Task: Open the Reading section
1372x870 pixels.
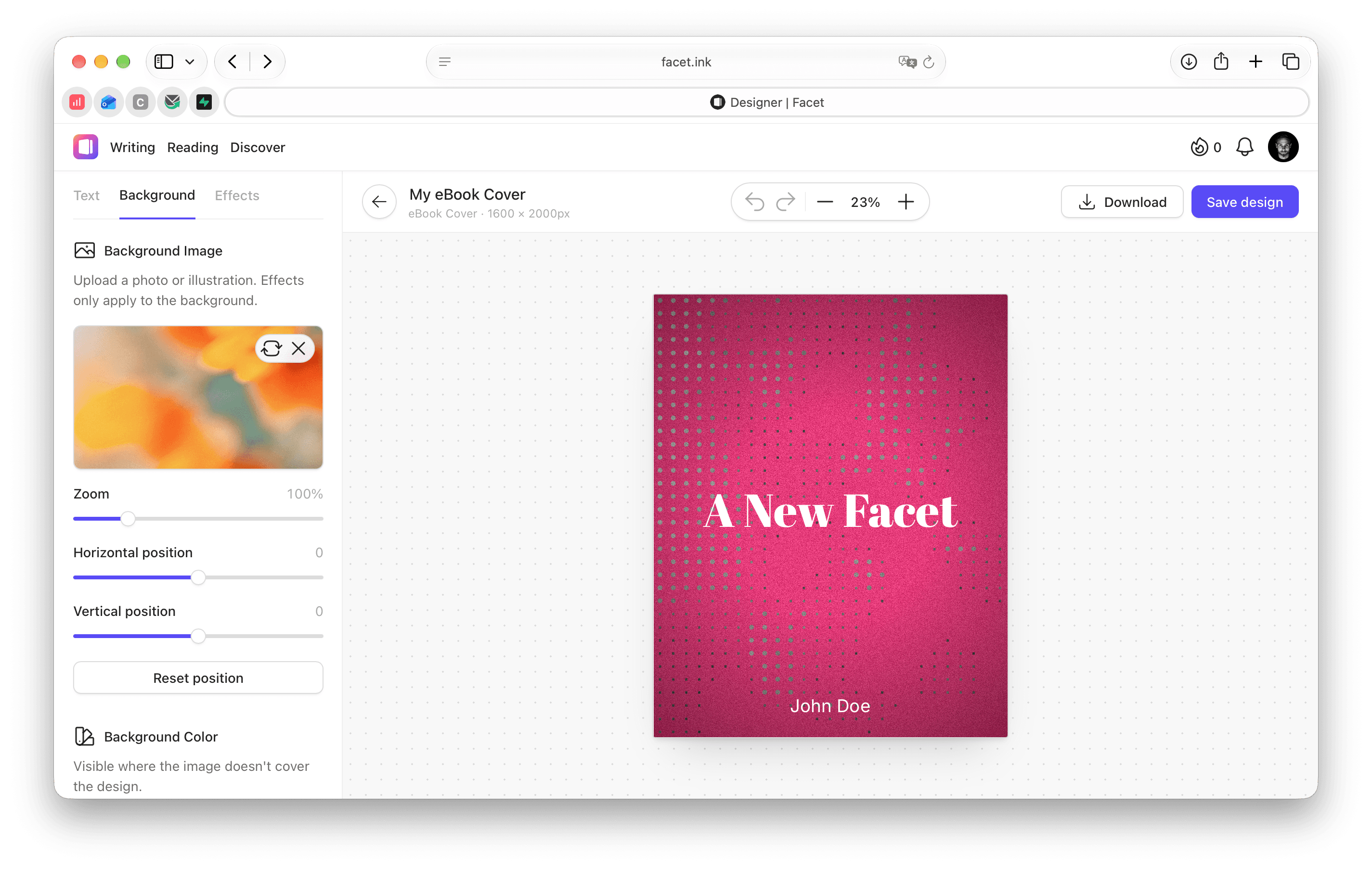Action: click(193, 147)
